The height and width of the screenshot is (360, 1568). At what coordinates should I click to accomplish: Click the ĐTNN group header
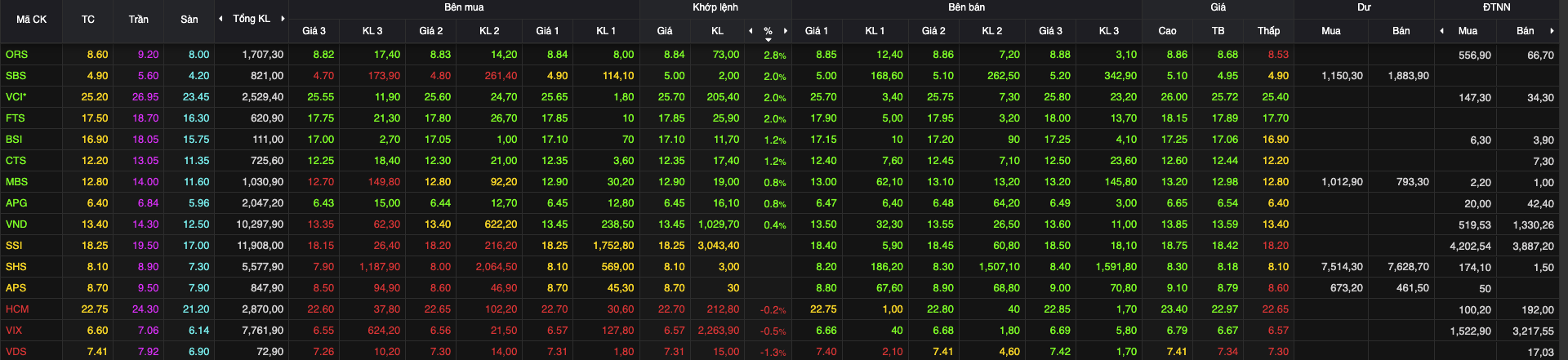click(1497, 7)
